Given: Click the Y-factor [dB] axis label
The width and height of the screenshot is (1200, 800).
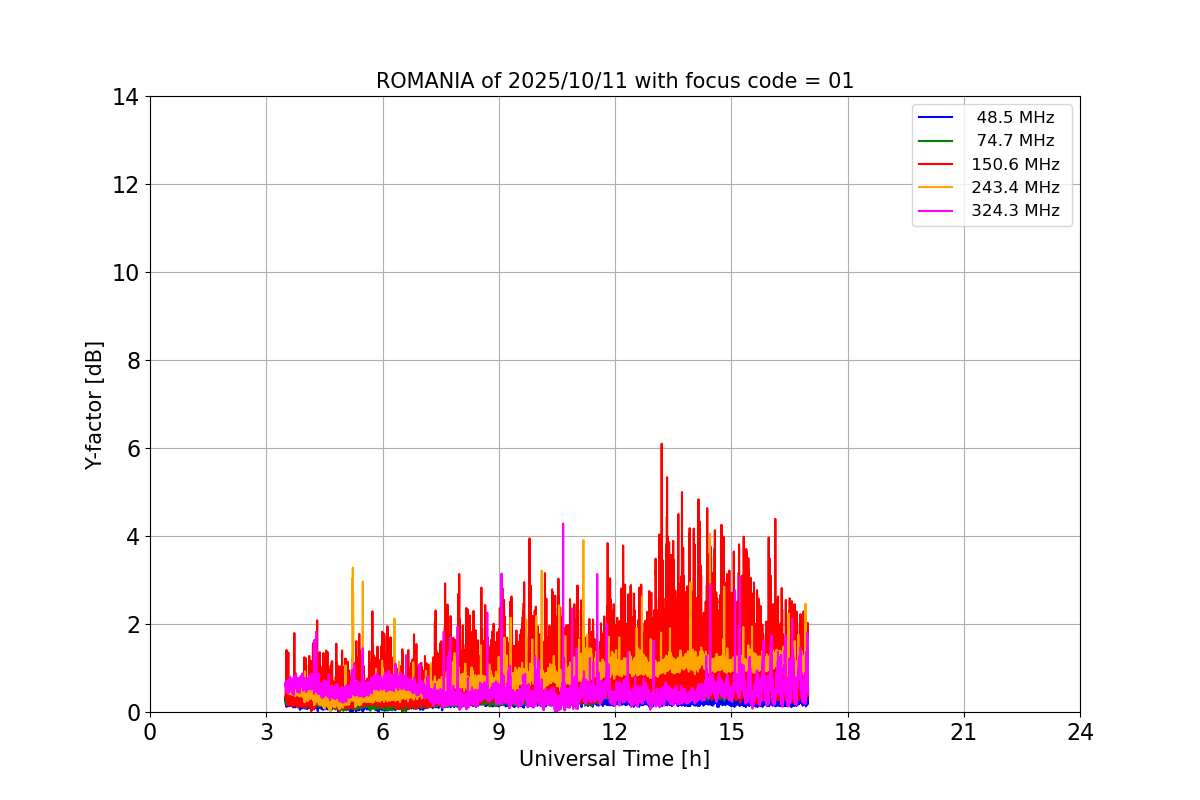Looking at the screenshot, I should pos(94,405).
